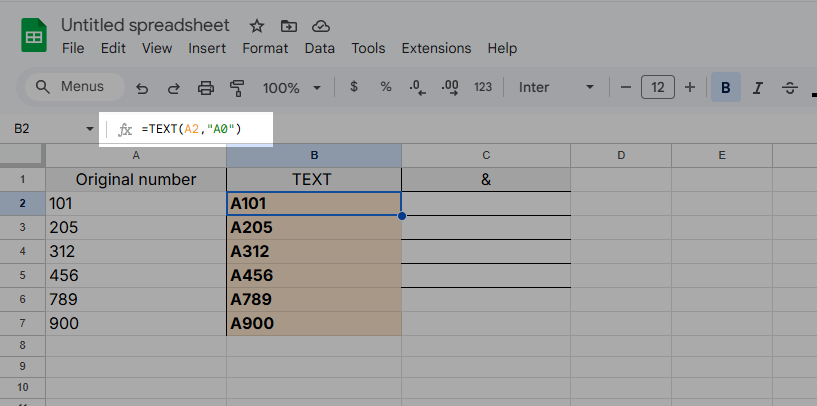Click the Menus search box
This screenshot has height=406, width=817.
(74, 87)
